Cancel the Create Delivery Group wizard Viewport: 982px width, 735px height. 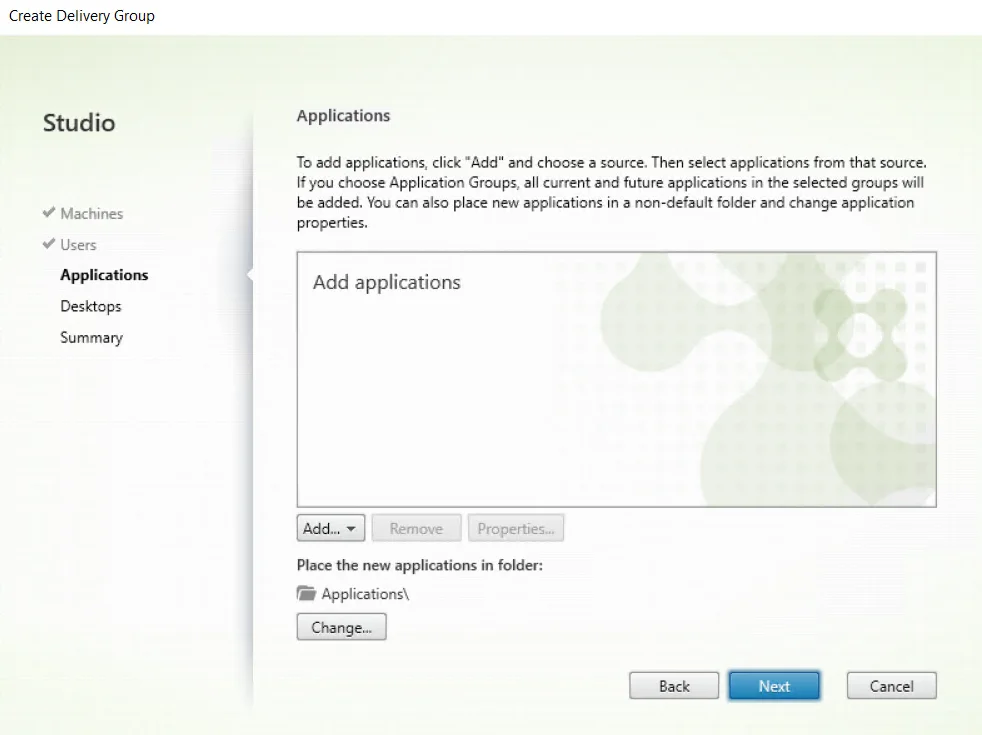892,686
